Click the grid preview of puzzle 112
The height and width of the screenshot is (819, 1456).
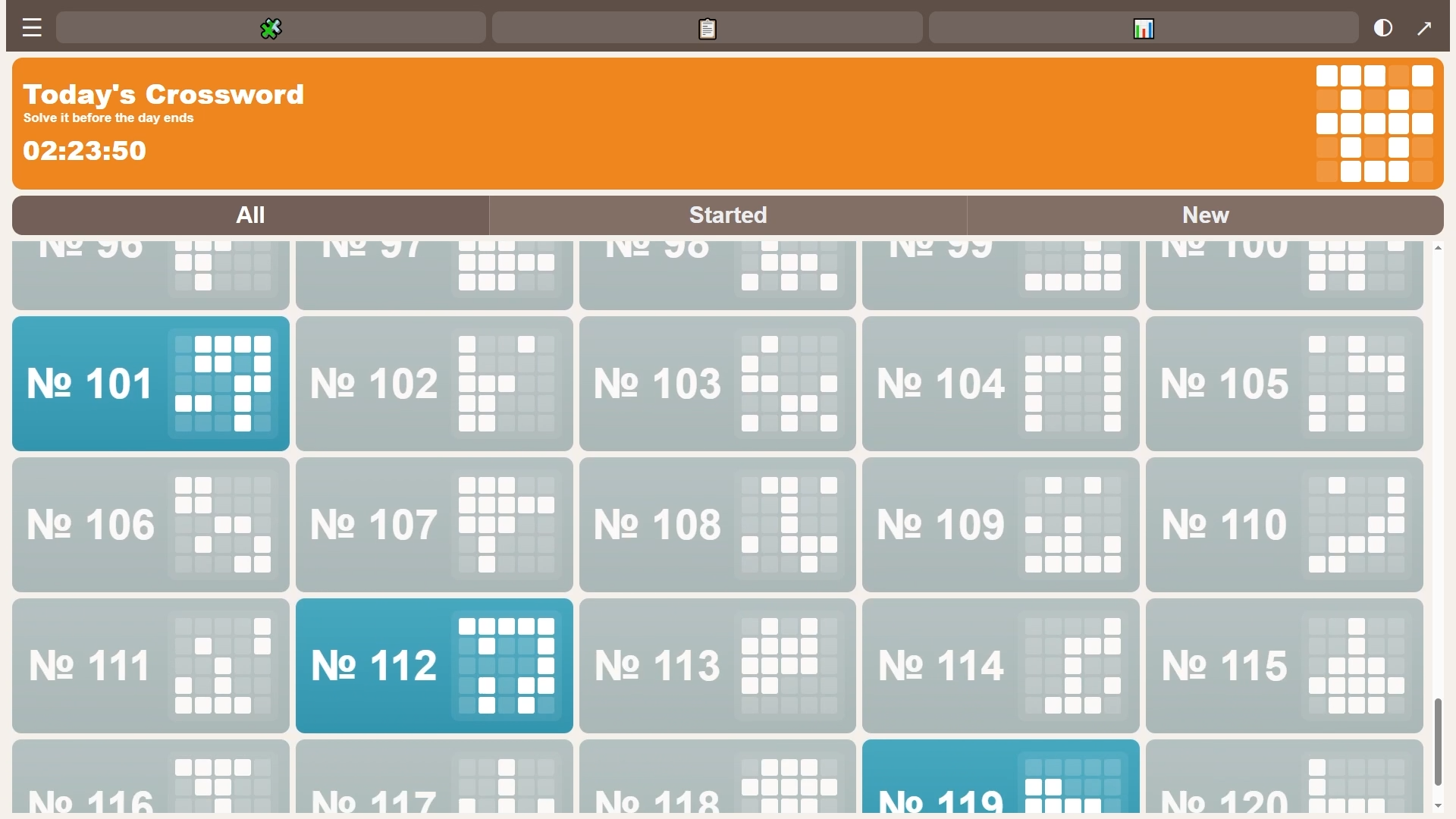[x=506, y=665]
